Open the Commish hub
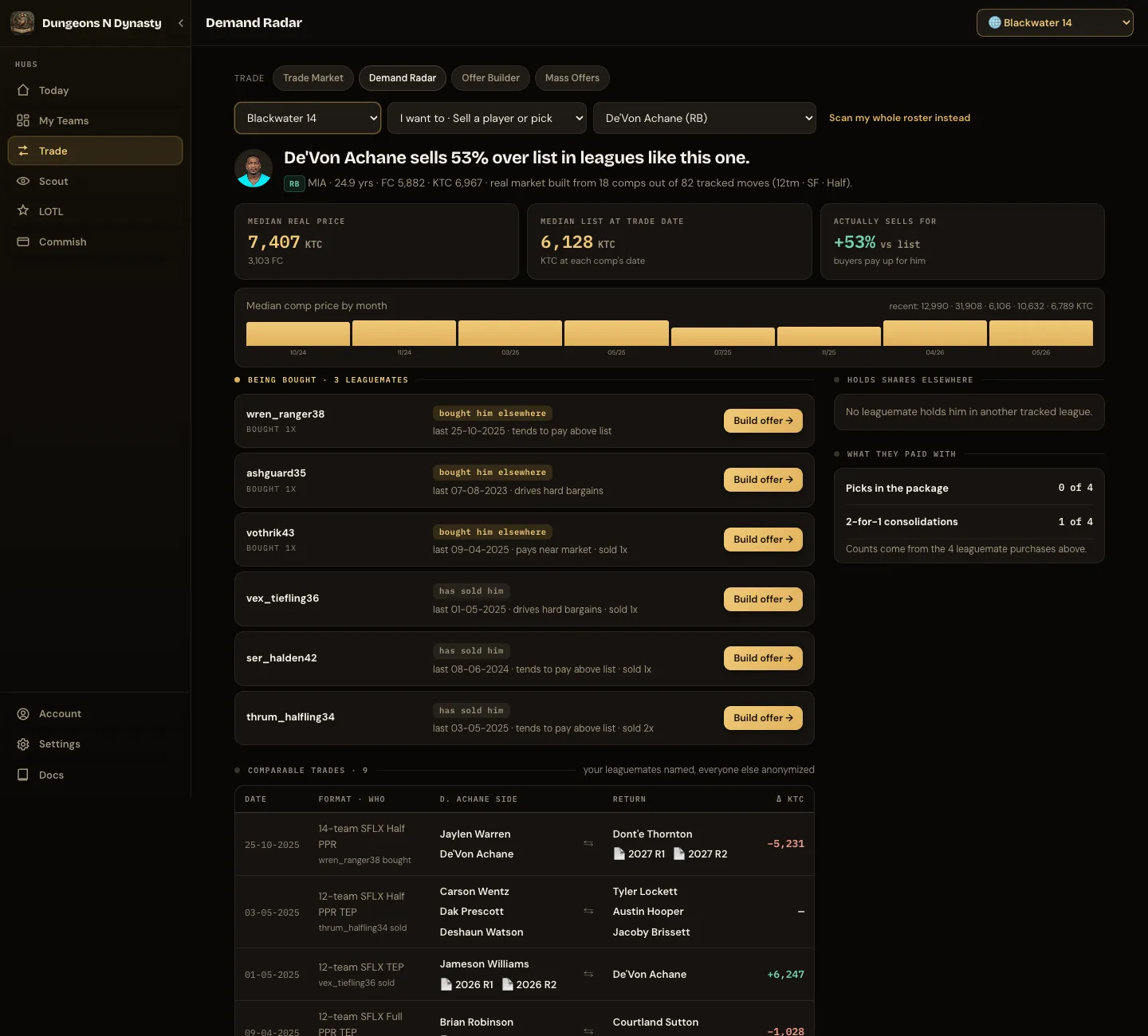 95,241
